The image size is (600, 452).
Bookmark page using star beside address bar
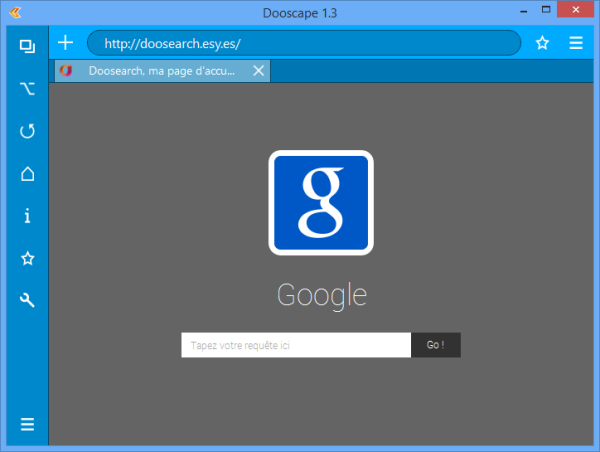[x=542, y=43]
